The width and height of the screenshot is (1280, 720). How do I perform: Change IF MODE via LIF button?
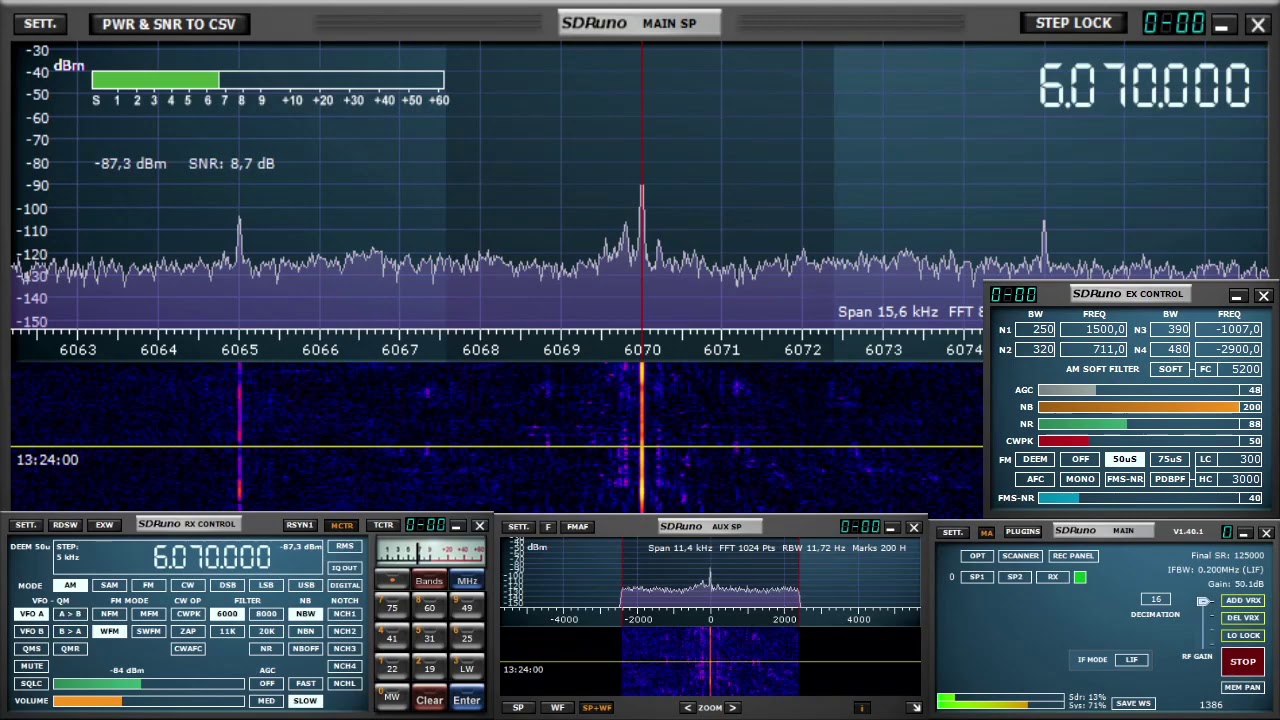(1132, 660)
